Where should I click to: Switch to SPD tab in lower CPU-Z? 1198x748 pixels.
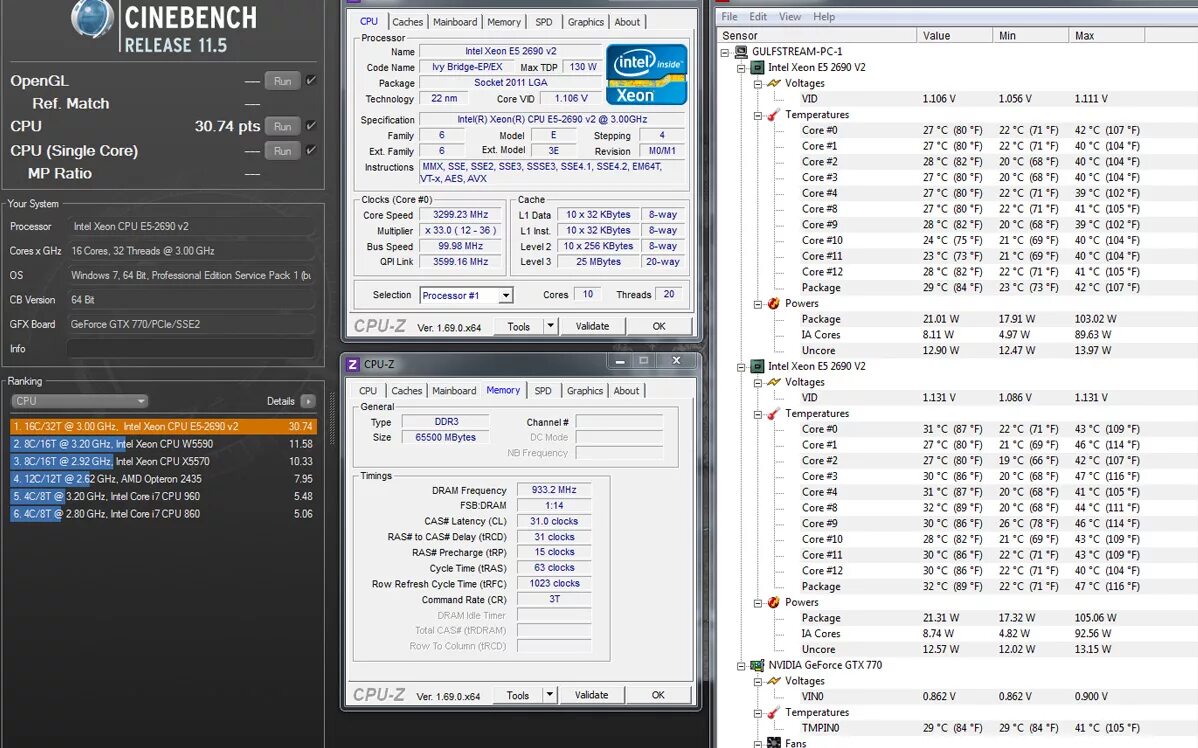pyautogui.click(x=542, y=390)
